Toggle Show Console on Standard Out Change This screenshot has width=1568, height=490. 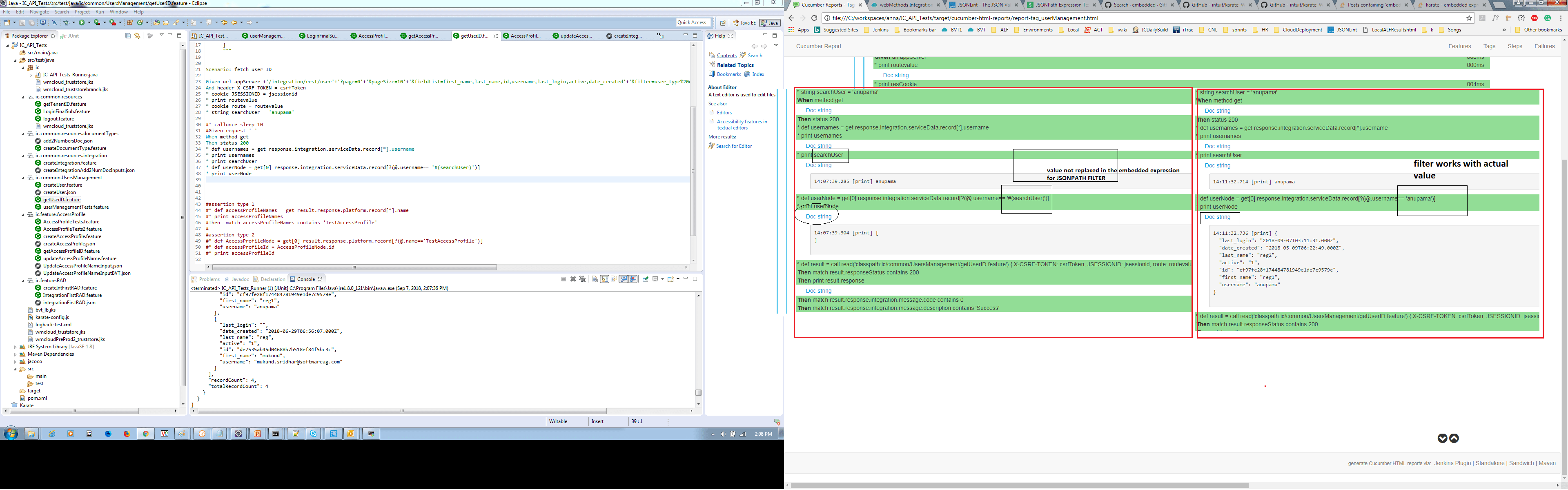[x=623, y=279]
